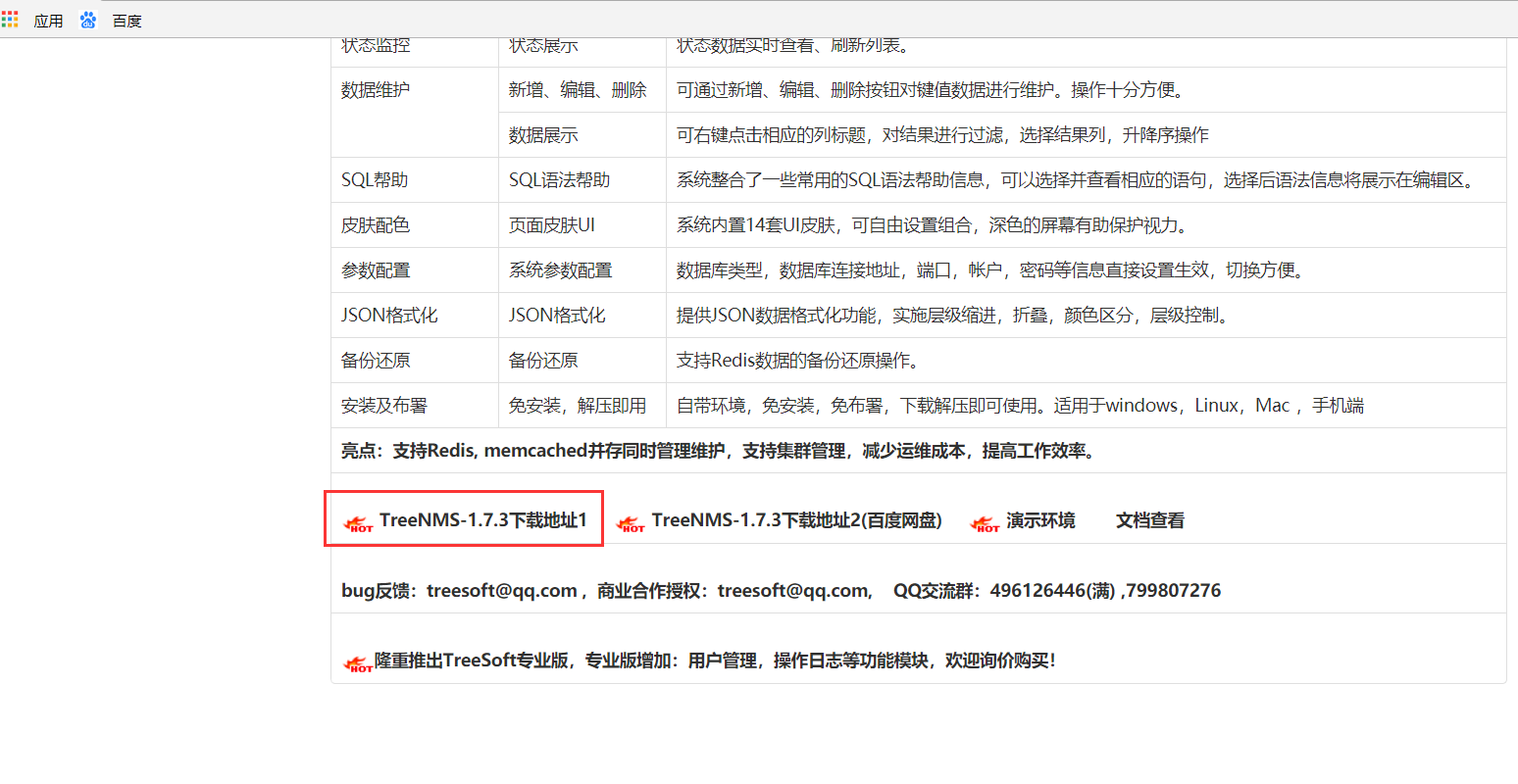The width and height of the screenshot is (1518, 784).
Task: Click the 隆重推出TreeSoft专业版 announcement text
Action: pyautogui.click(x=716, y=661)
